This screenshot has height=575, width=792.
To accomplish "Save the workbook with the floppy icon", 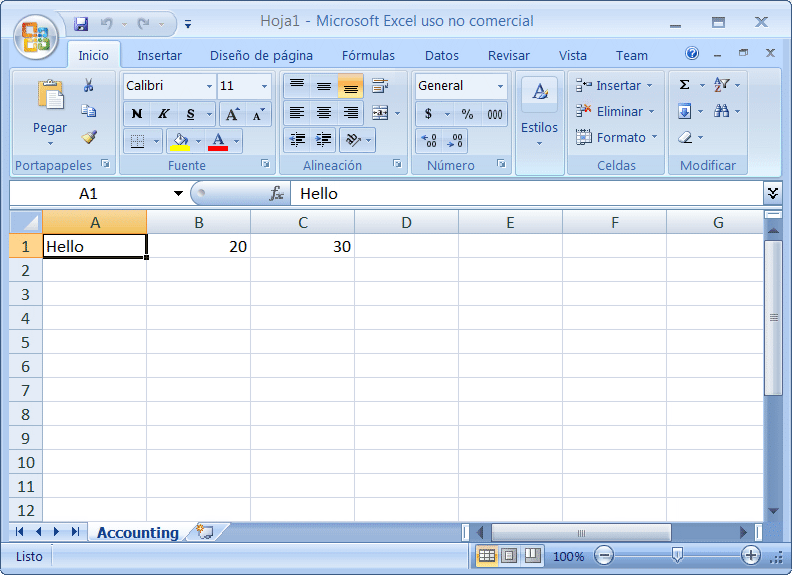I will (x=81, y=23).
